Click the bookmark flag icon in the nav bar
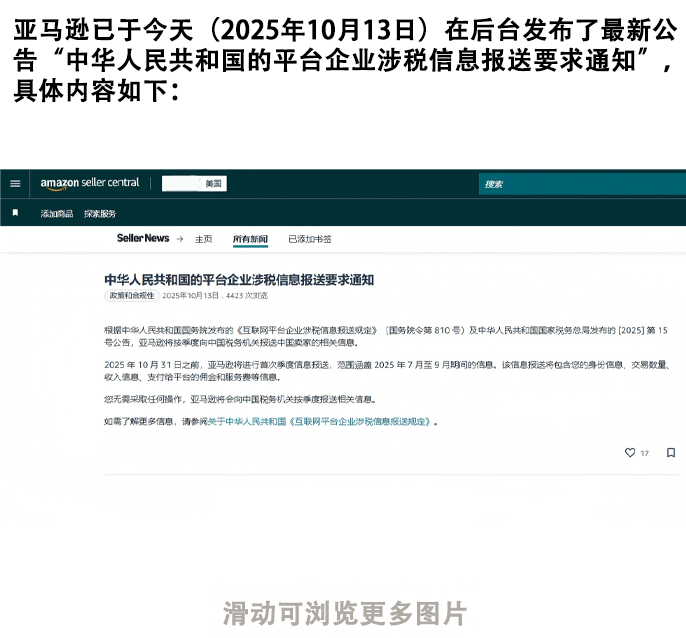 (x=15, y=213)
